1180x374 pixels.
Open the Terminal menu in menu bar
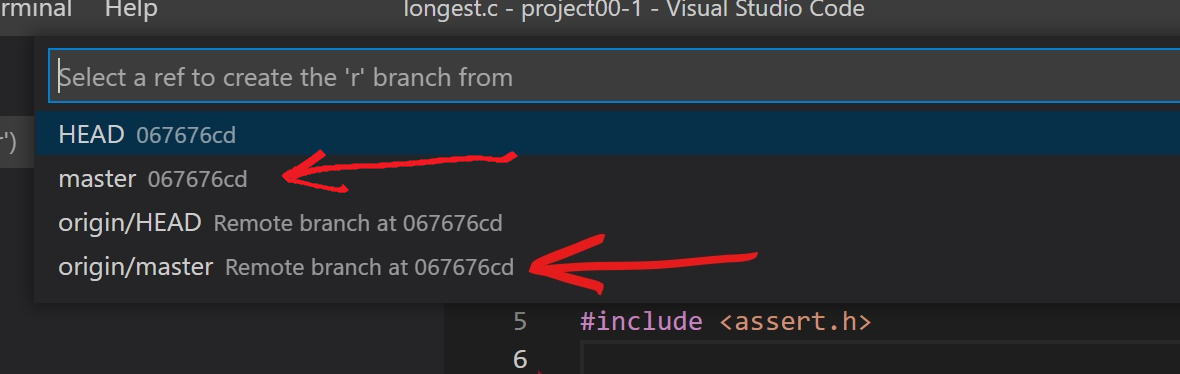click(36, 9)
